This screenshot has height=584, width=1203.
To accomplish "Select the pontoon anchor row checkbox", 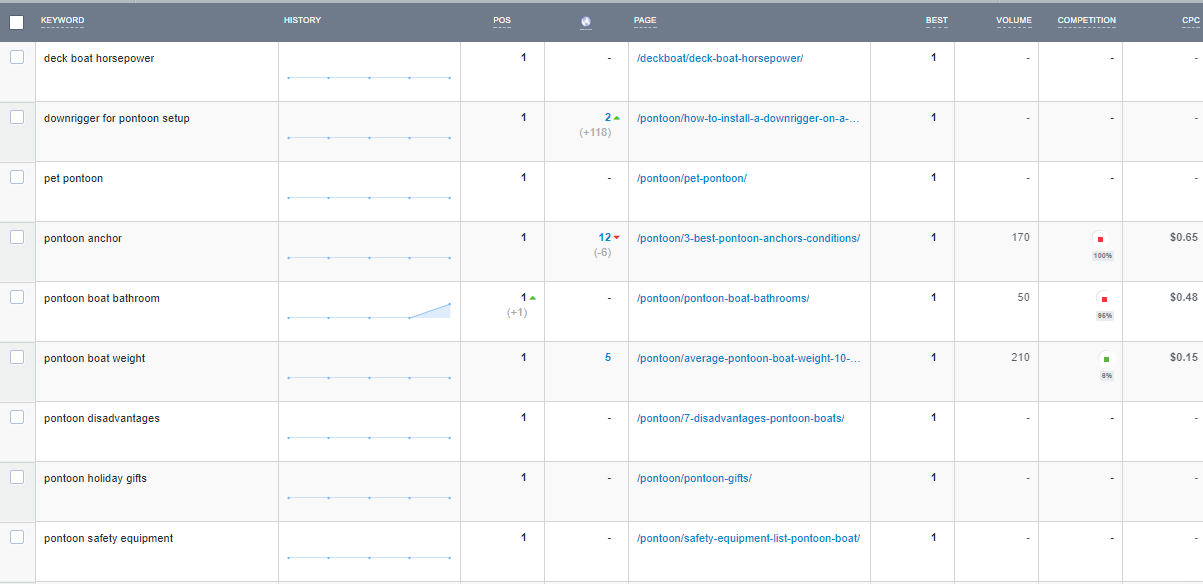I will point(17,238).
